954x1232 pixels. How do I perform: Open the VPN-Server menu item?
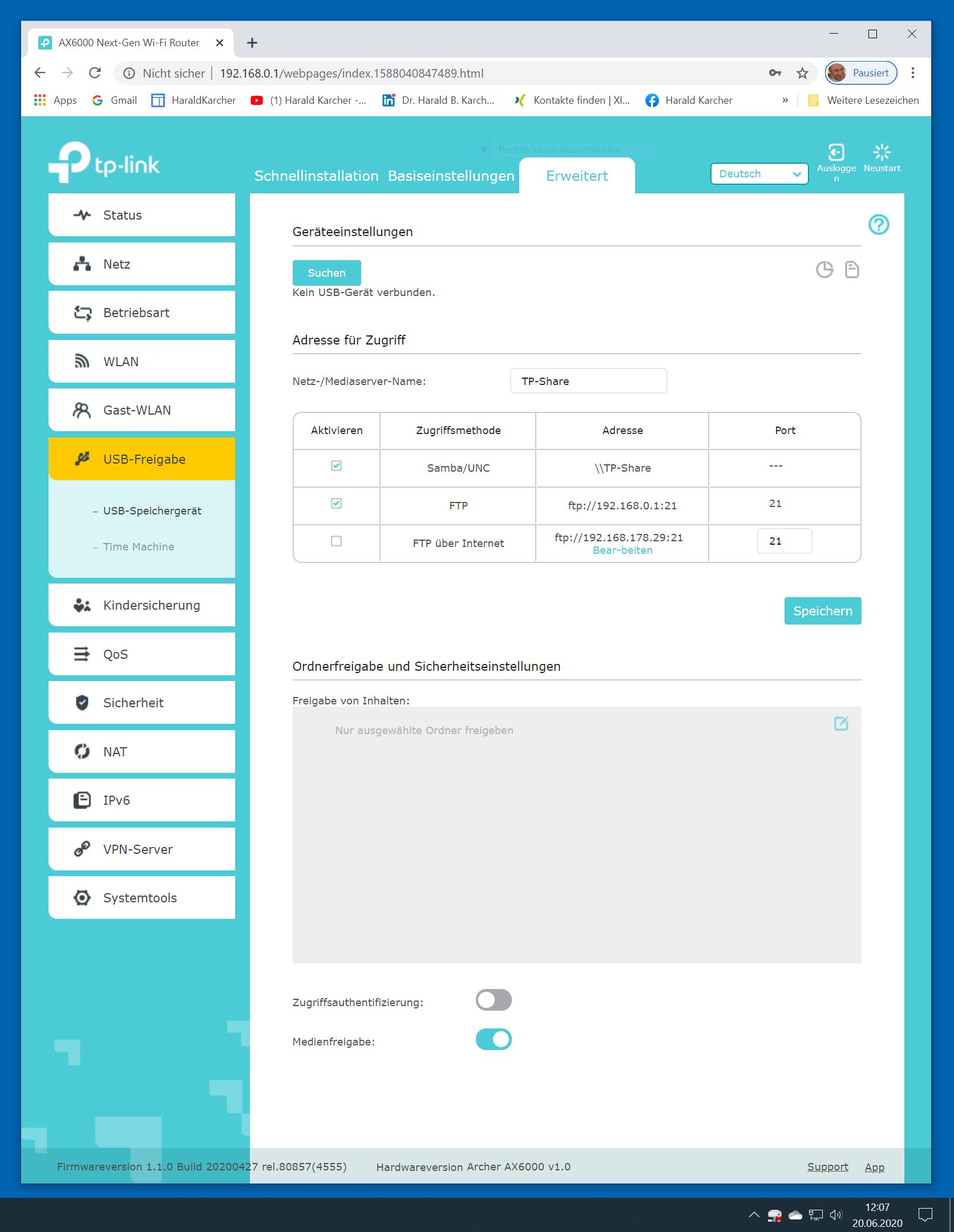[x=142, y=849]
